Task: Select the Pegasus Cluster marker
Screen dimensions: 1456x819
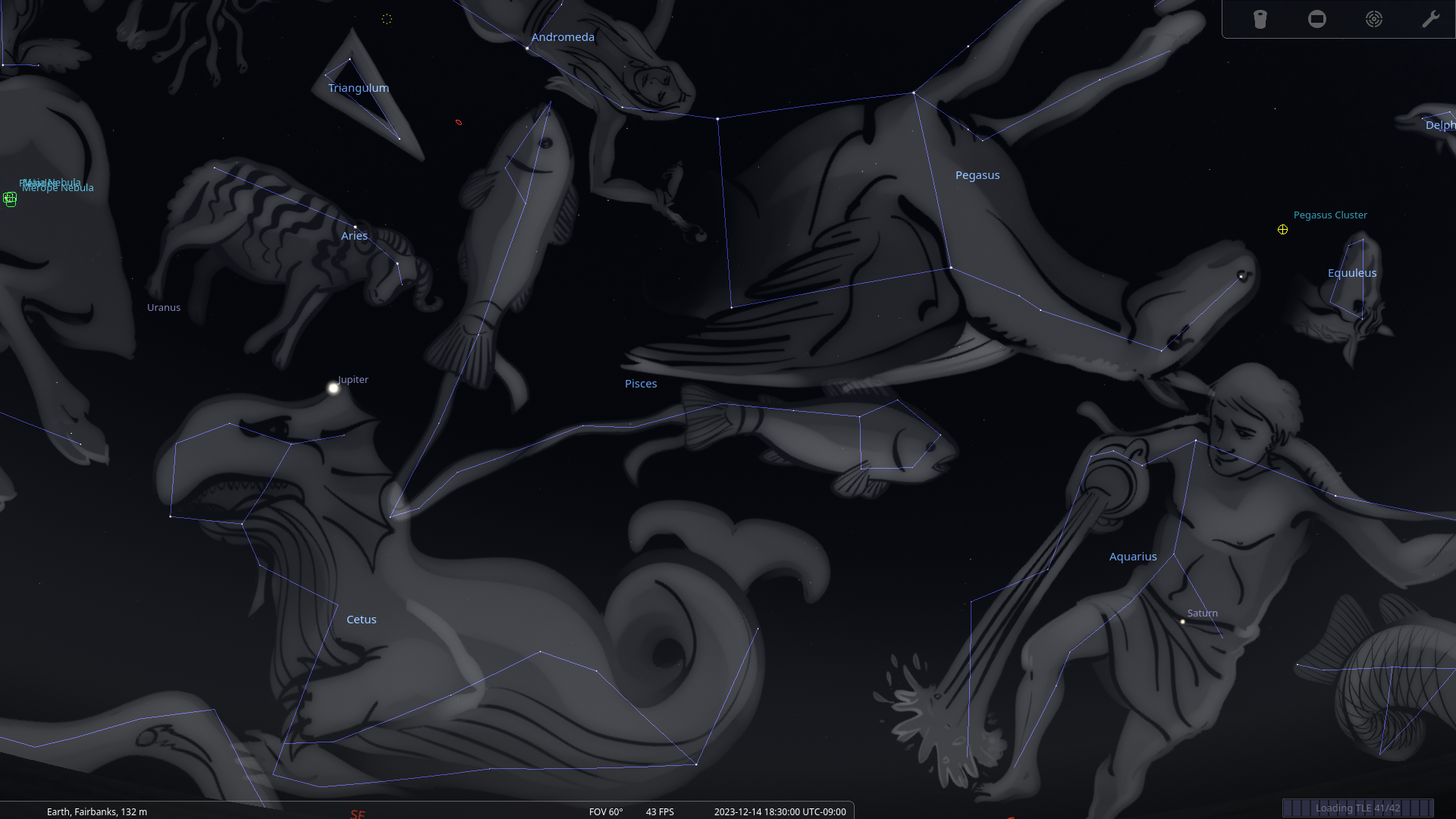Action: (x=1282, y=230)
